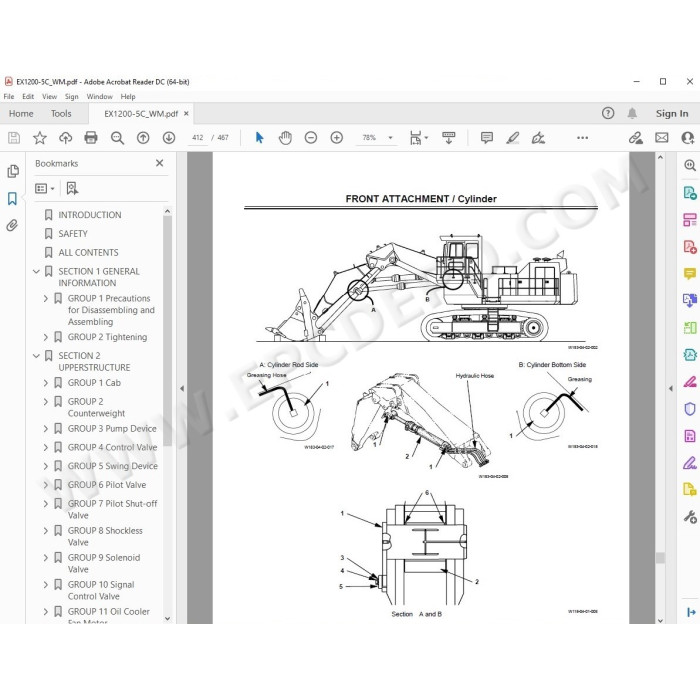Switch to the Home tab

click(21, 113)
